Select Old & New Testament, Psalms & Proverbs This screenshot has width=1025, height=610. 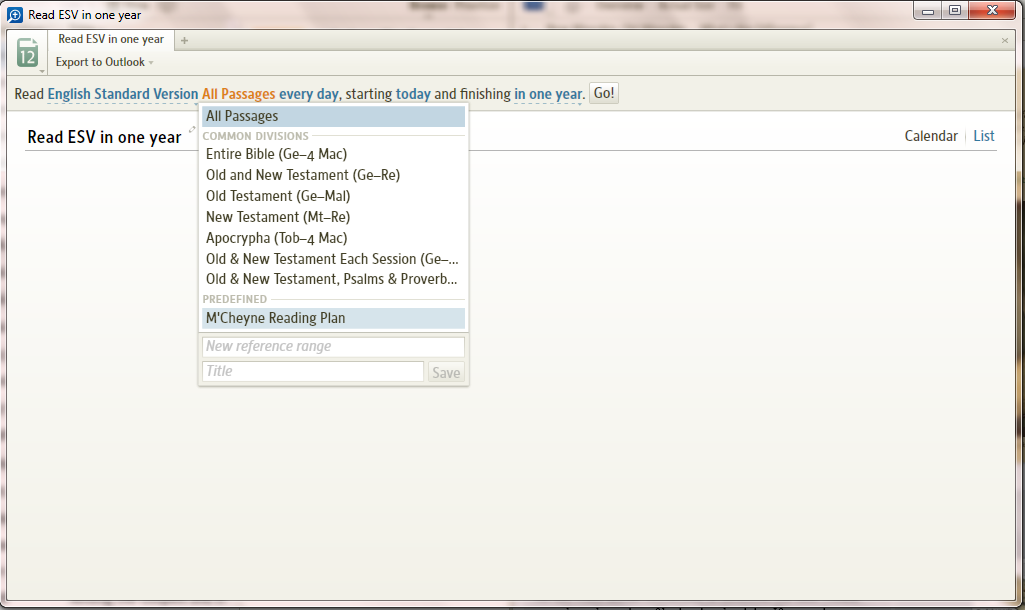coord(333,279)
